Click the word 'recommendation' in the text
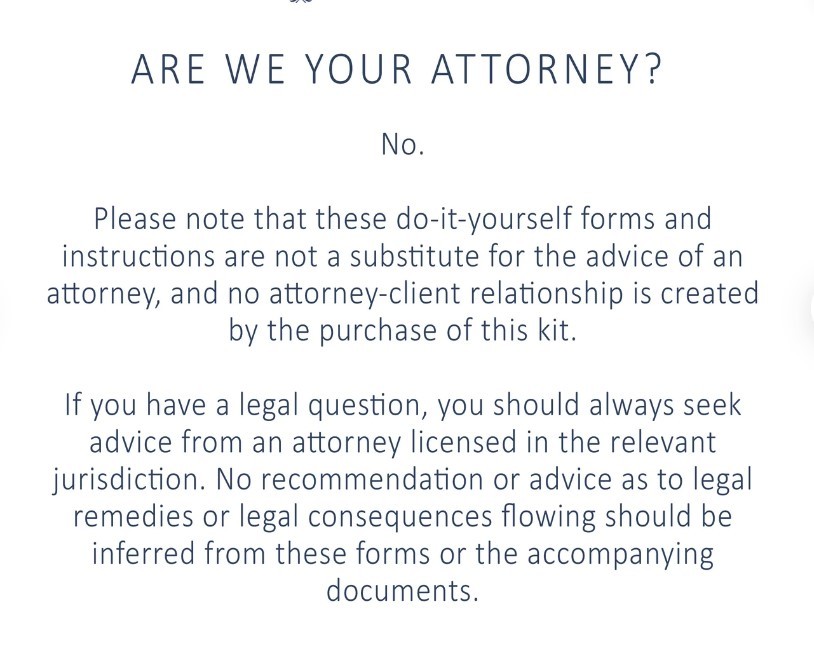814x669 pixels. point(371,480)
